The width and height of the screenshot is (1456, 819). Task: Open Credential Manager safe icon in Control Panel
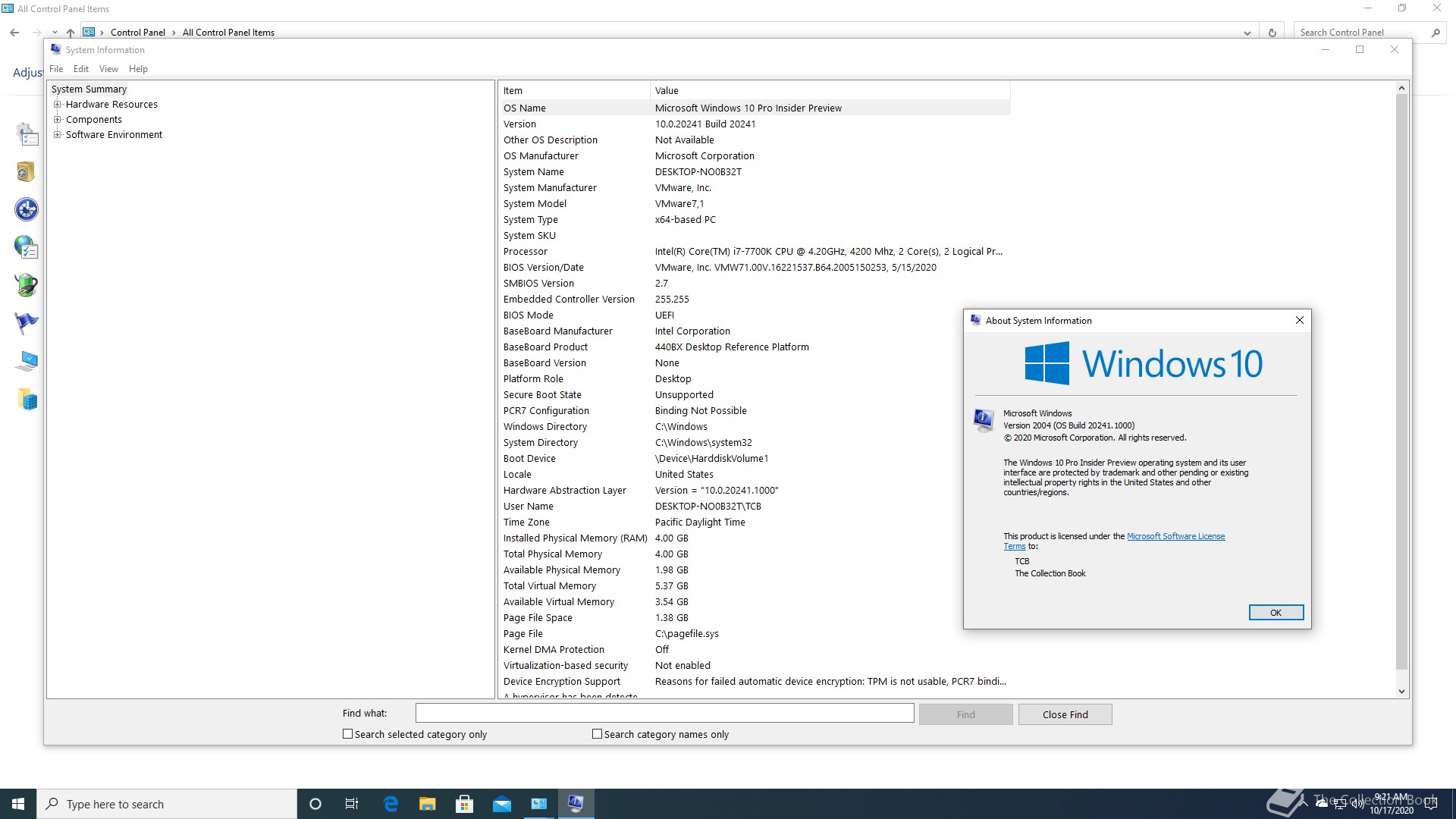point(27,172)
